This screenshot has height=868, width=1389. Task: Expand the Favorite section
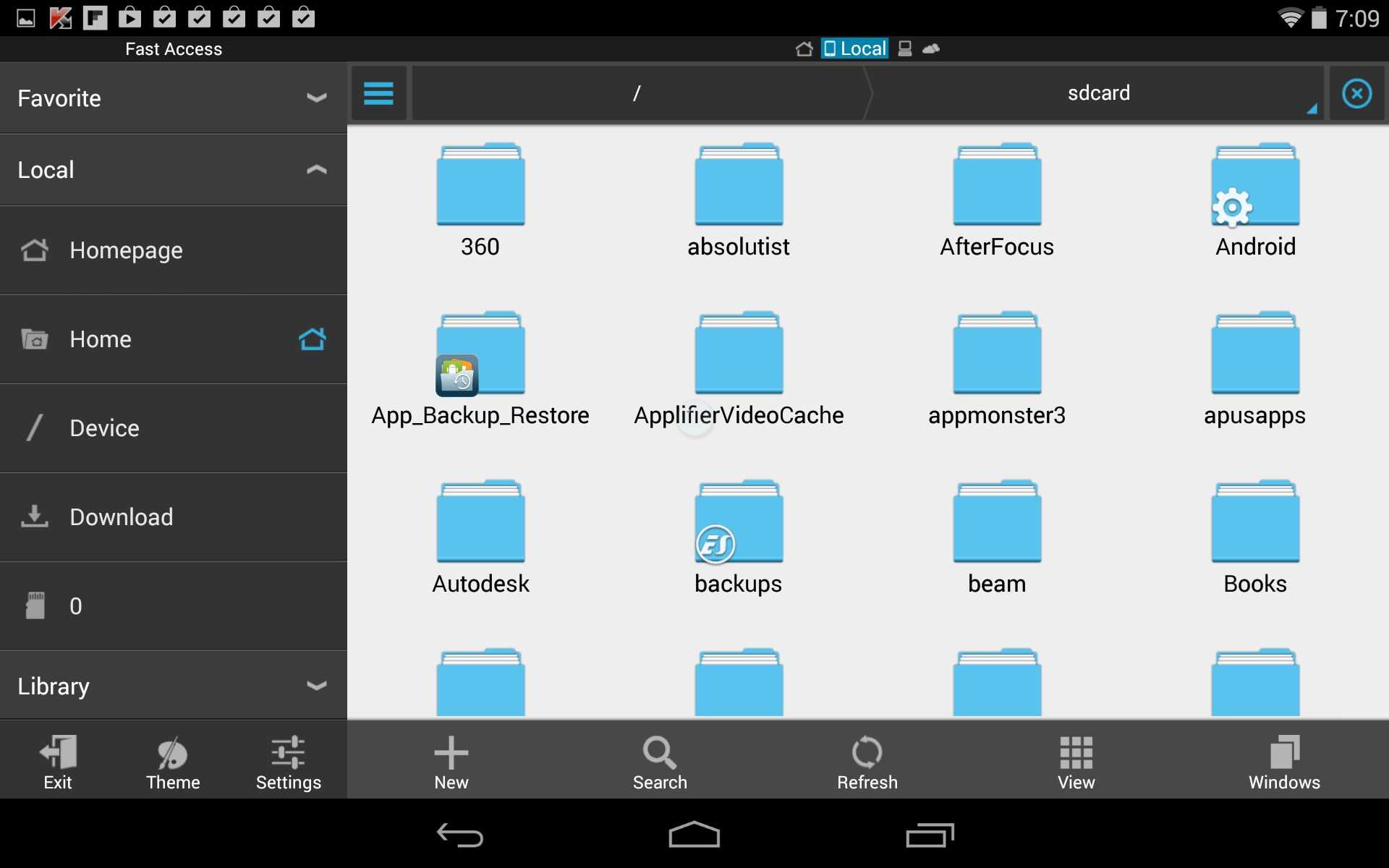click(316, 98)
